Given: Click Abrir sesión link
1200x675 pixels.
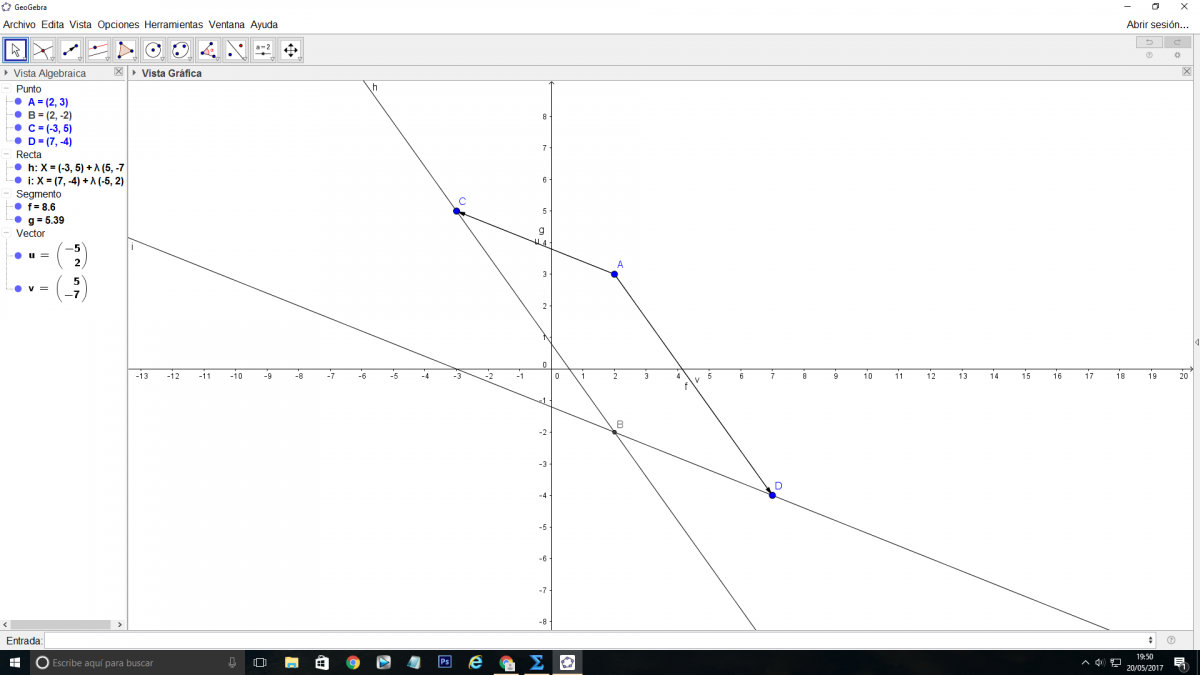Looking at the screenshot, I should (1157, 24).
